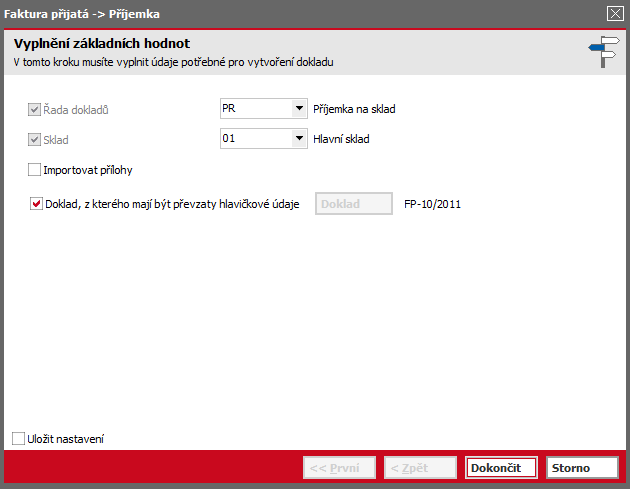Image resolution: width=630 pixels, height=489 pixels.
Task: Close the Faktura přijatá dialog window
Action: (615, 14)
